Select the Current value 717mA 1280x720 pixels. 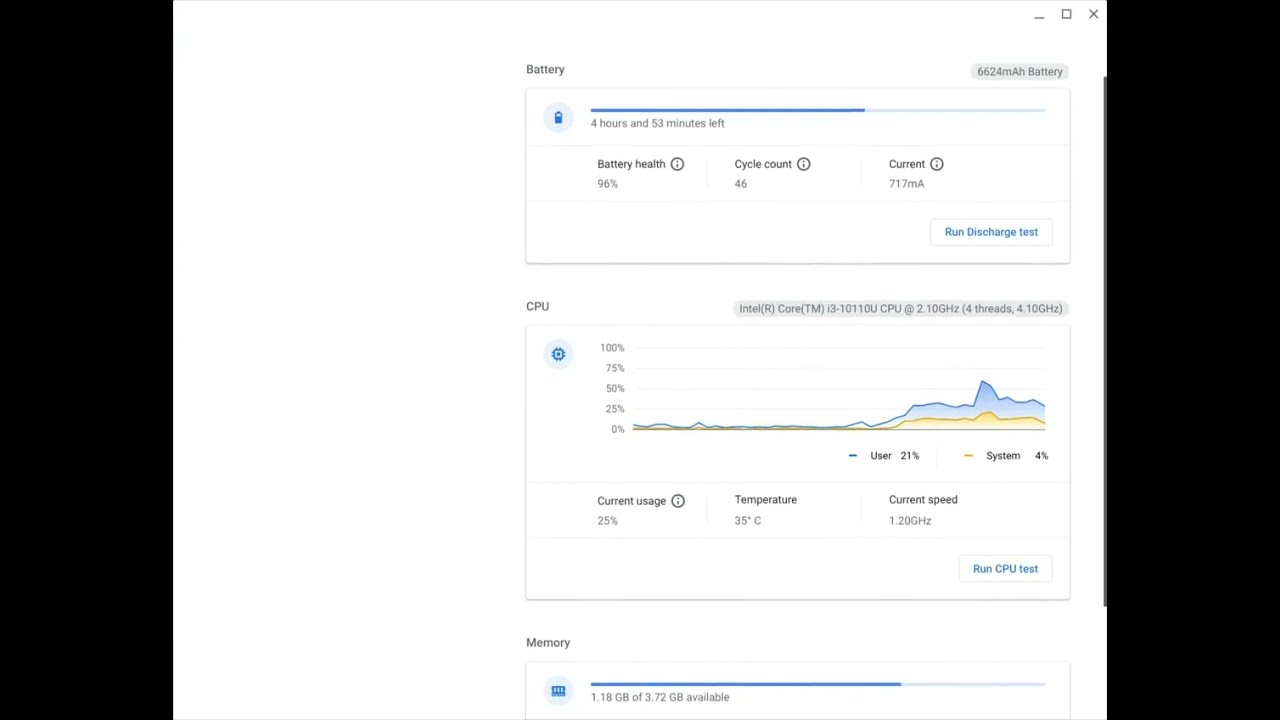(x=906, y=184)
